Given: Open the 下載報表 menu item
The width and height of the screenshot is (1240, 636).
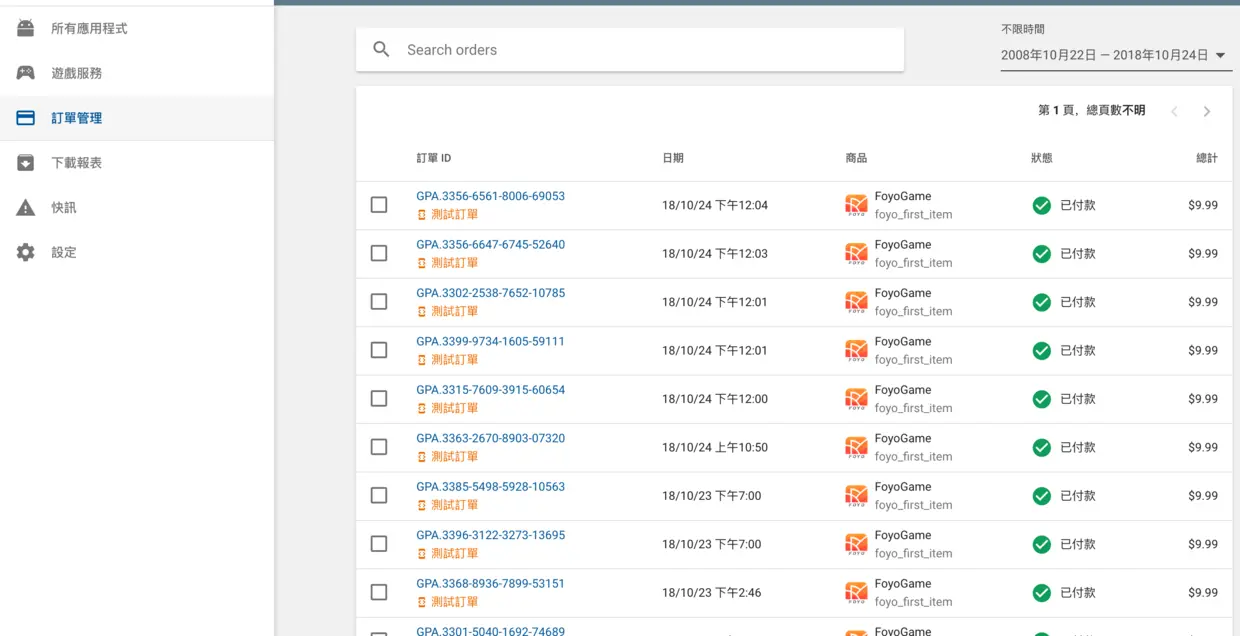Looking at the screenshot, I should 77,163.
